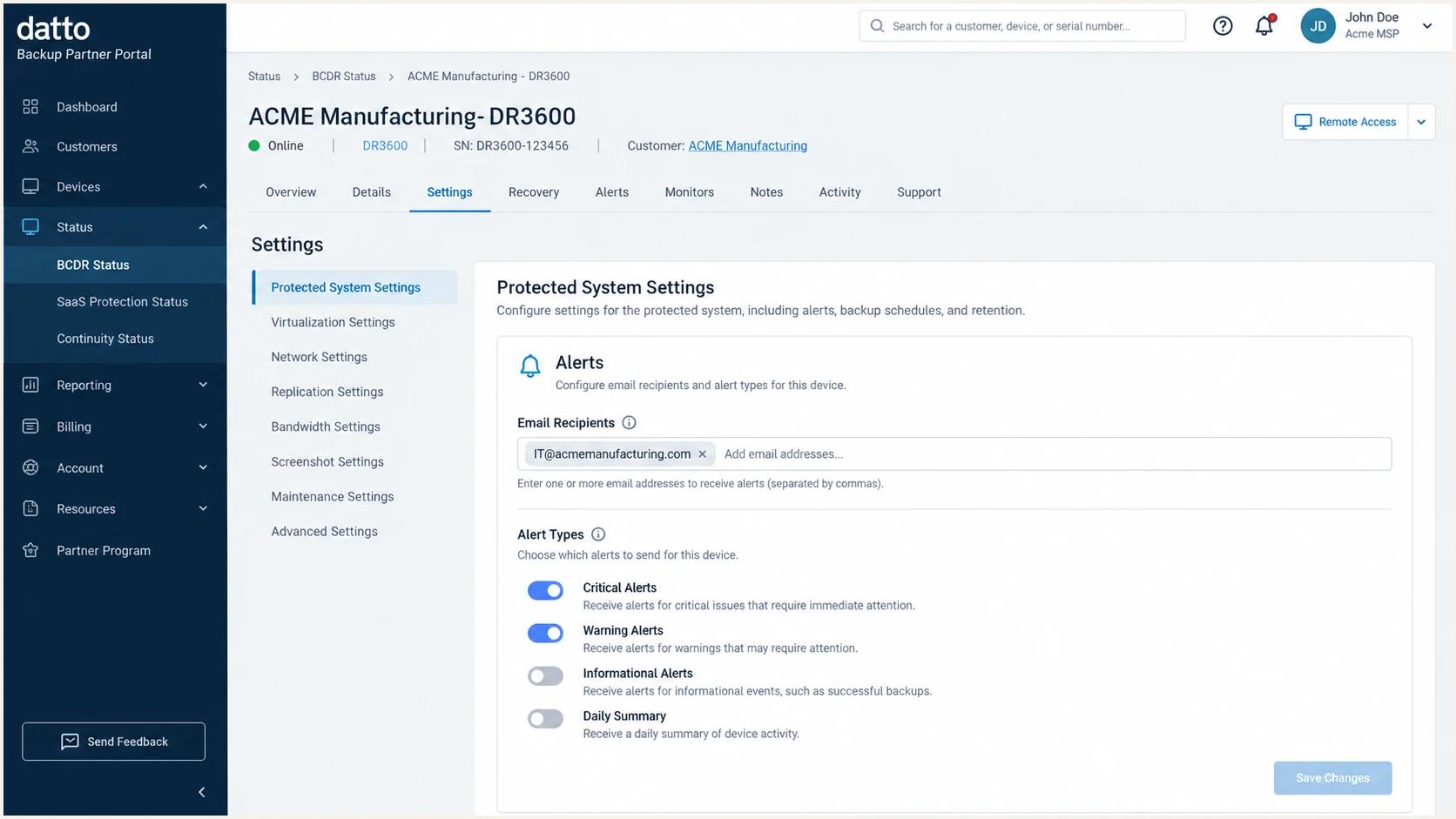Click the Alerts bell icon in panel
Viewport: 1456px width, 819px height.
[530, 366]
